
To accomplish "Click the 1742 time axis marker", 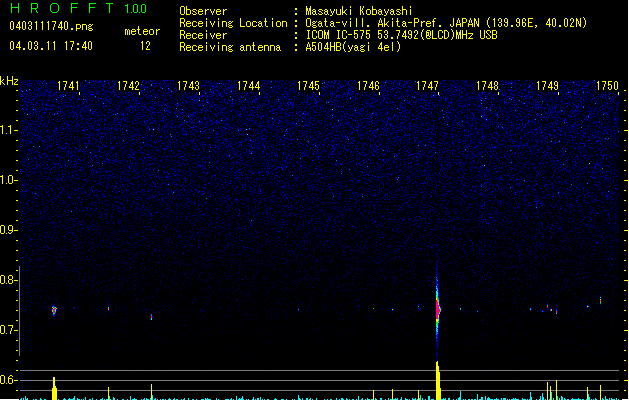I will point(128,86).
